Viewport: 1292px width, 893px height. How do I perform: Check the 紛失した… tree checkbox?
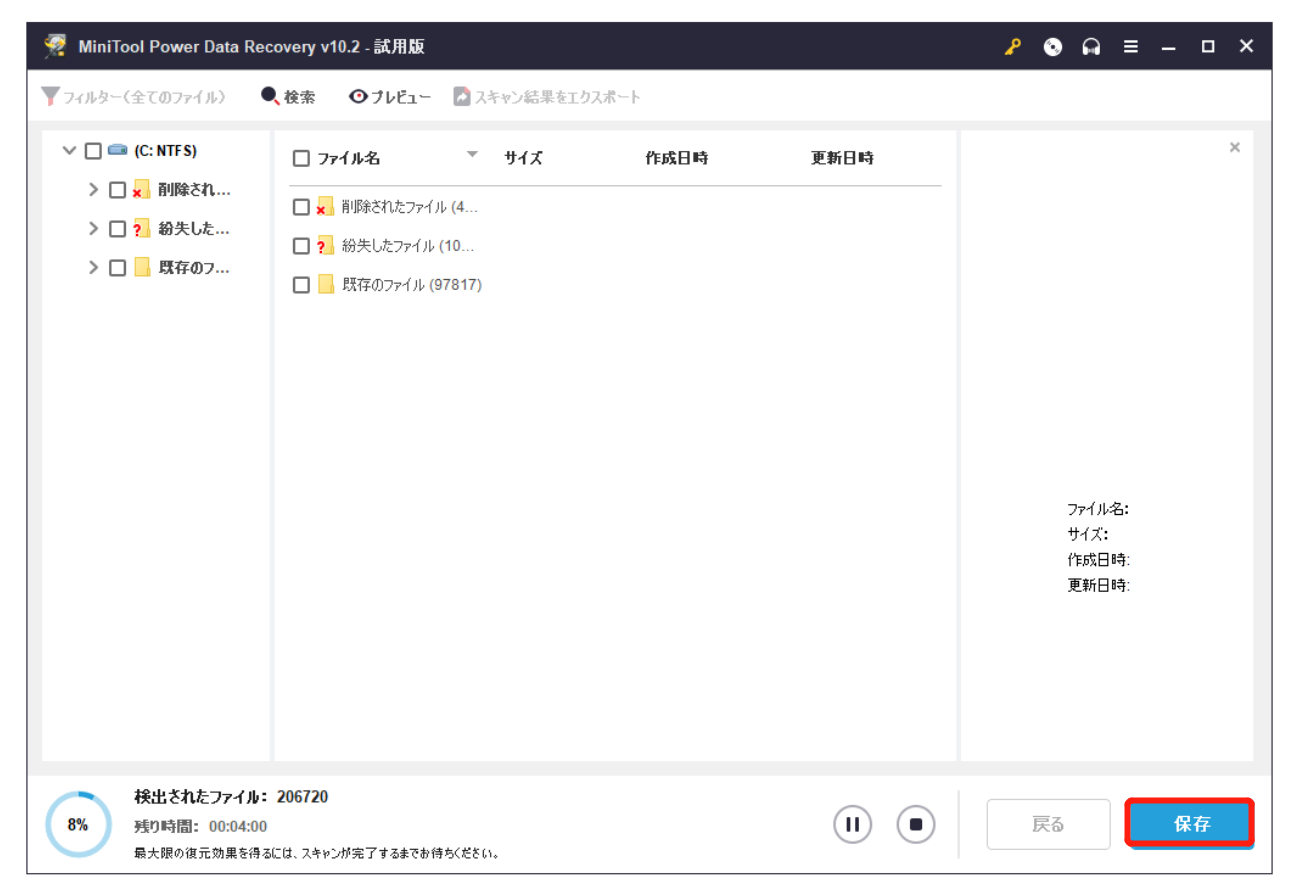(x=117, y=229)
